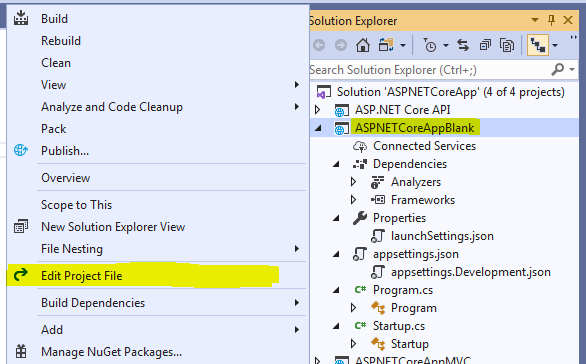Click the Frameworks icon
586x364 pixels.
click(x=377, y=200)
